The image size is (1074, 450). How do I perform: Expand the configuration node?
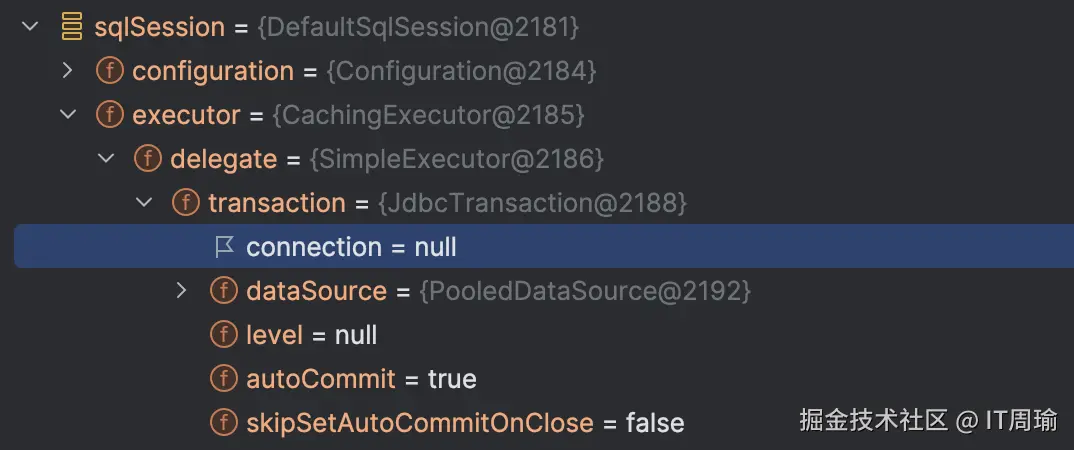click(x=68, y=71)
